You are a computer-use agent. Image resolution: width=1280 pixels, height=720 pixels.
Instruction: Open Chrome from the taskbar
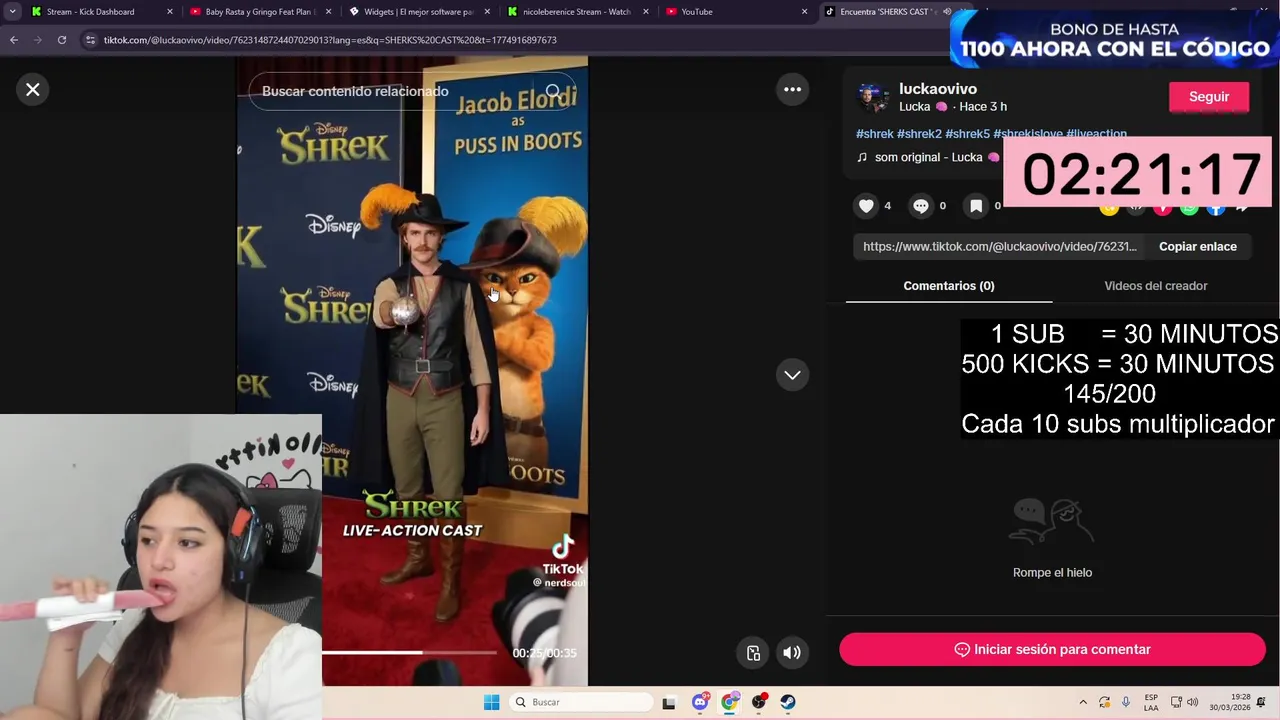730,702
